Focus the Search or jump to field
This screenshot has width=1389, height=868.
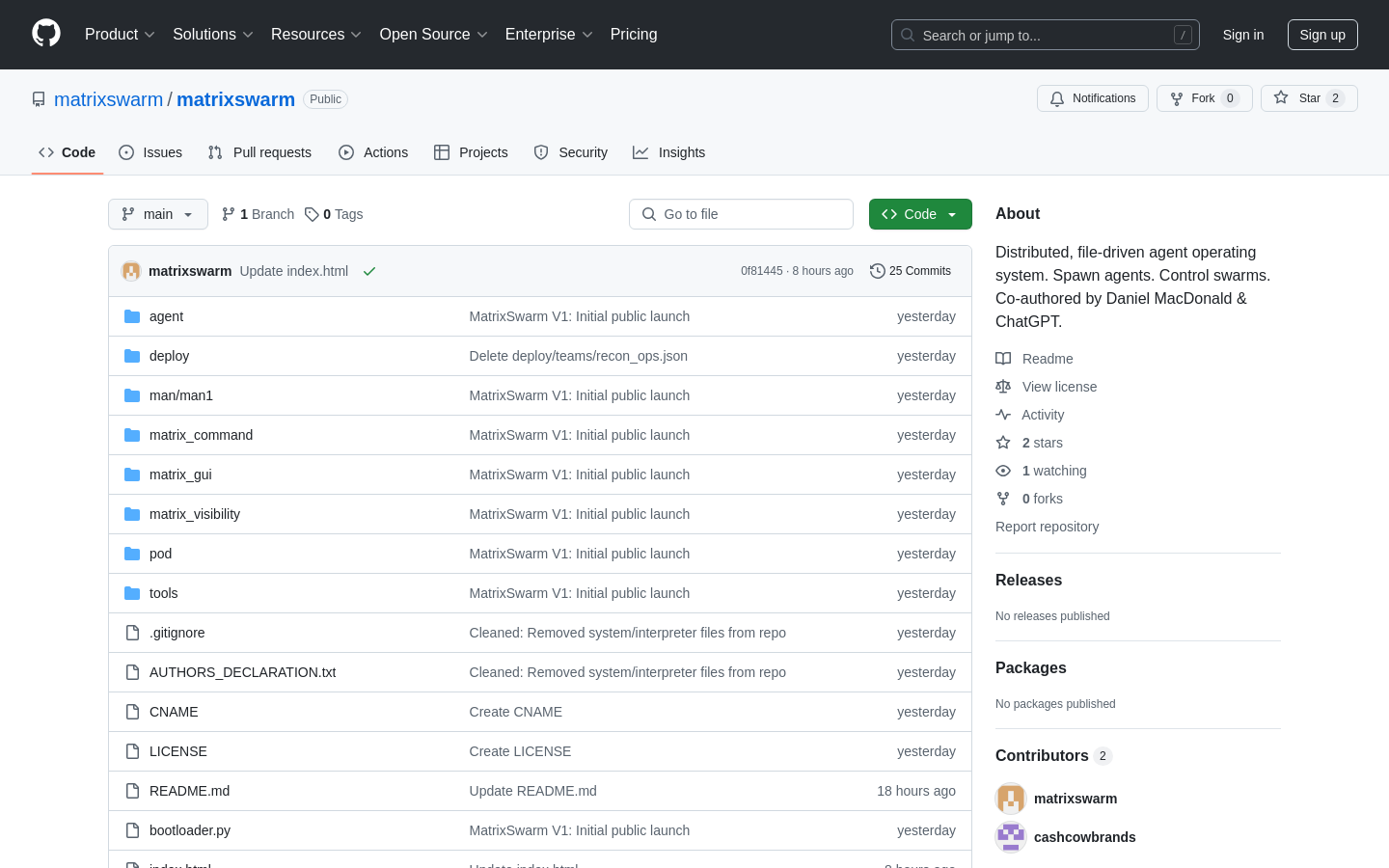(1046, 35)
